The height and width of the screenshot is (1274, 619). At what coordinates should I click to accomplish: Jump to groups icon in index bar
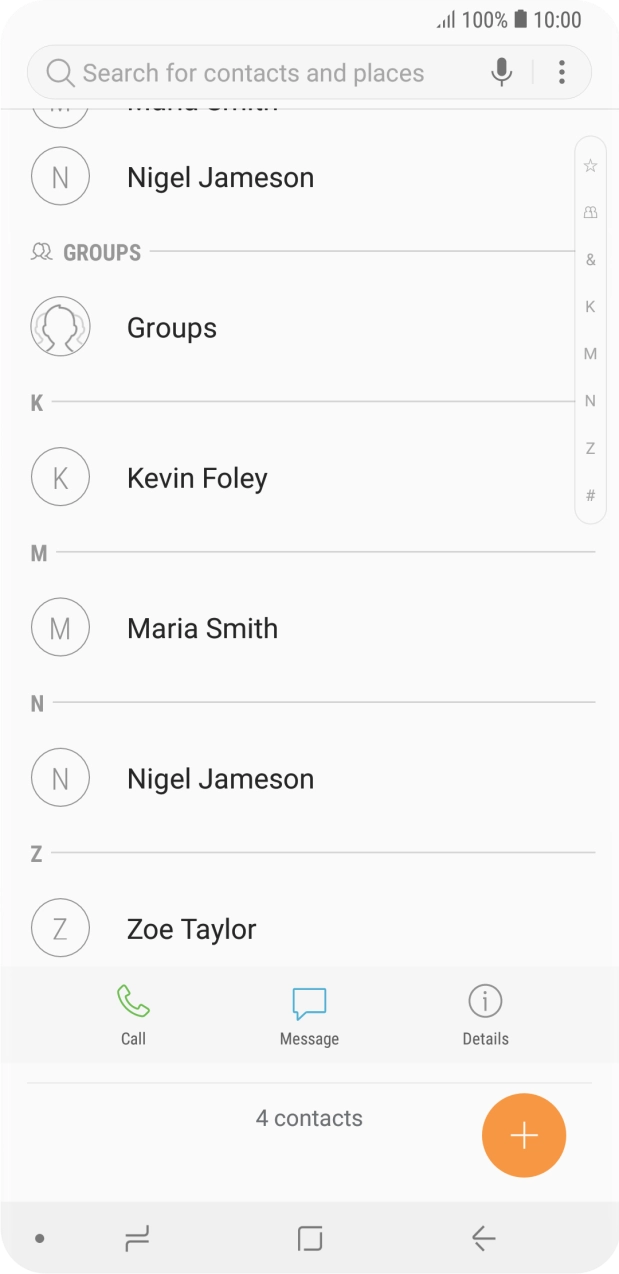(590, 212)
